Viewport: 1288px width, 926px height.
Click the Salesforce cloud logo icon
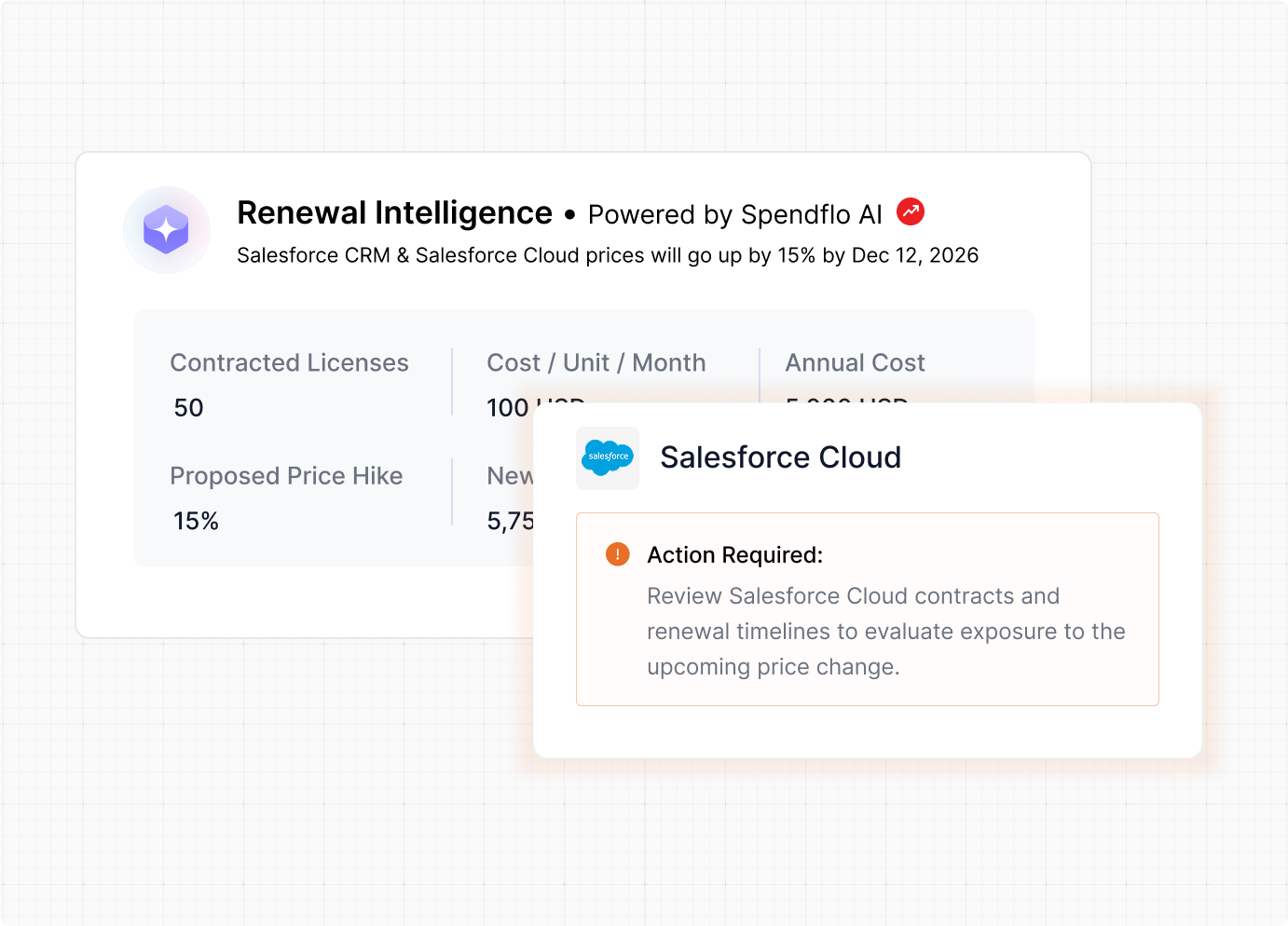[x=608, y=457]
